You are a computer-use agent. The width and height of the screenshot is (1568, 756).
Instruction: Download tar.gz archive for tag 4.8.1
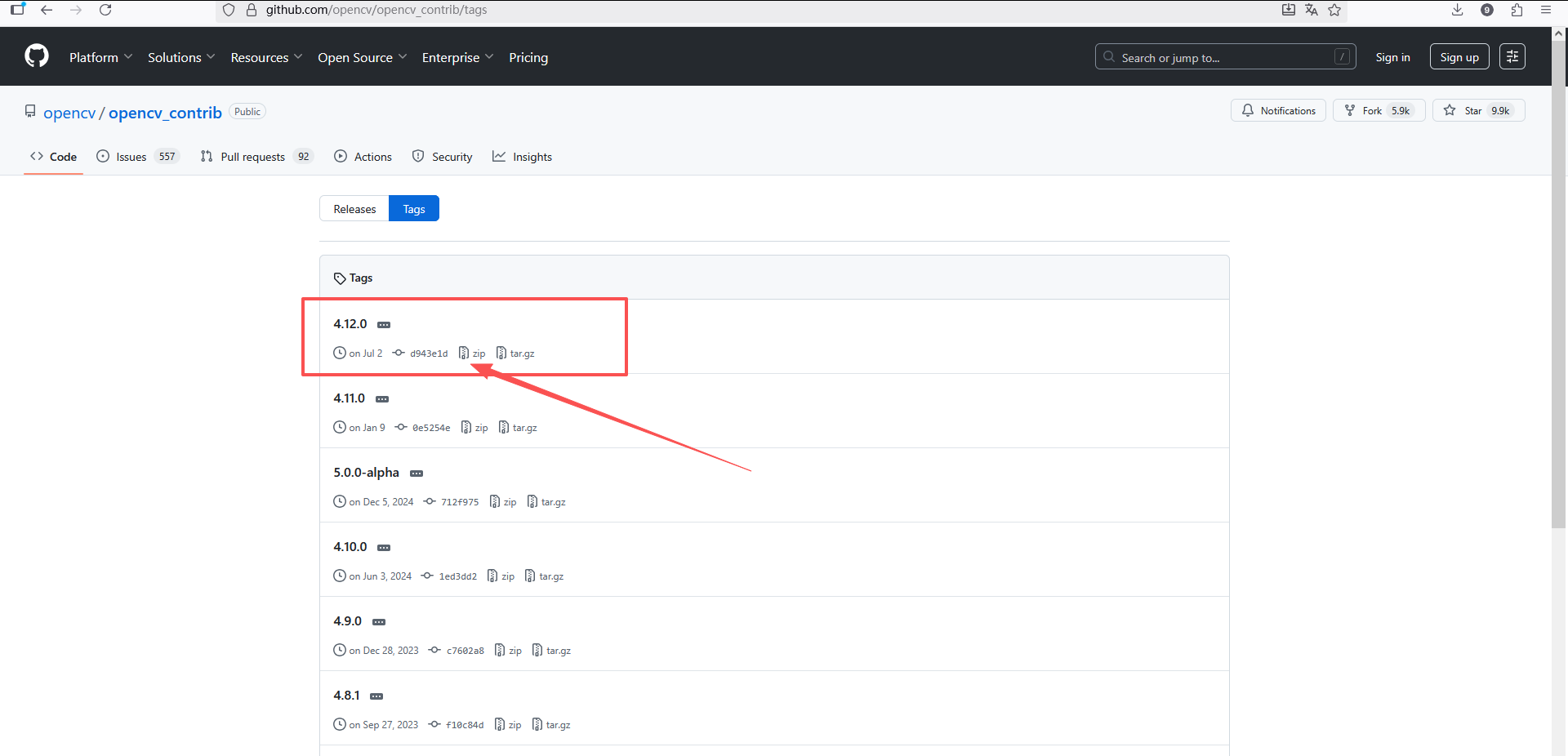point(551,725)
